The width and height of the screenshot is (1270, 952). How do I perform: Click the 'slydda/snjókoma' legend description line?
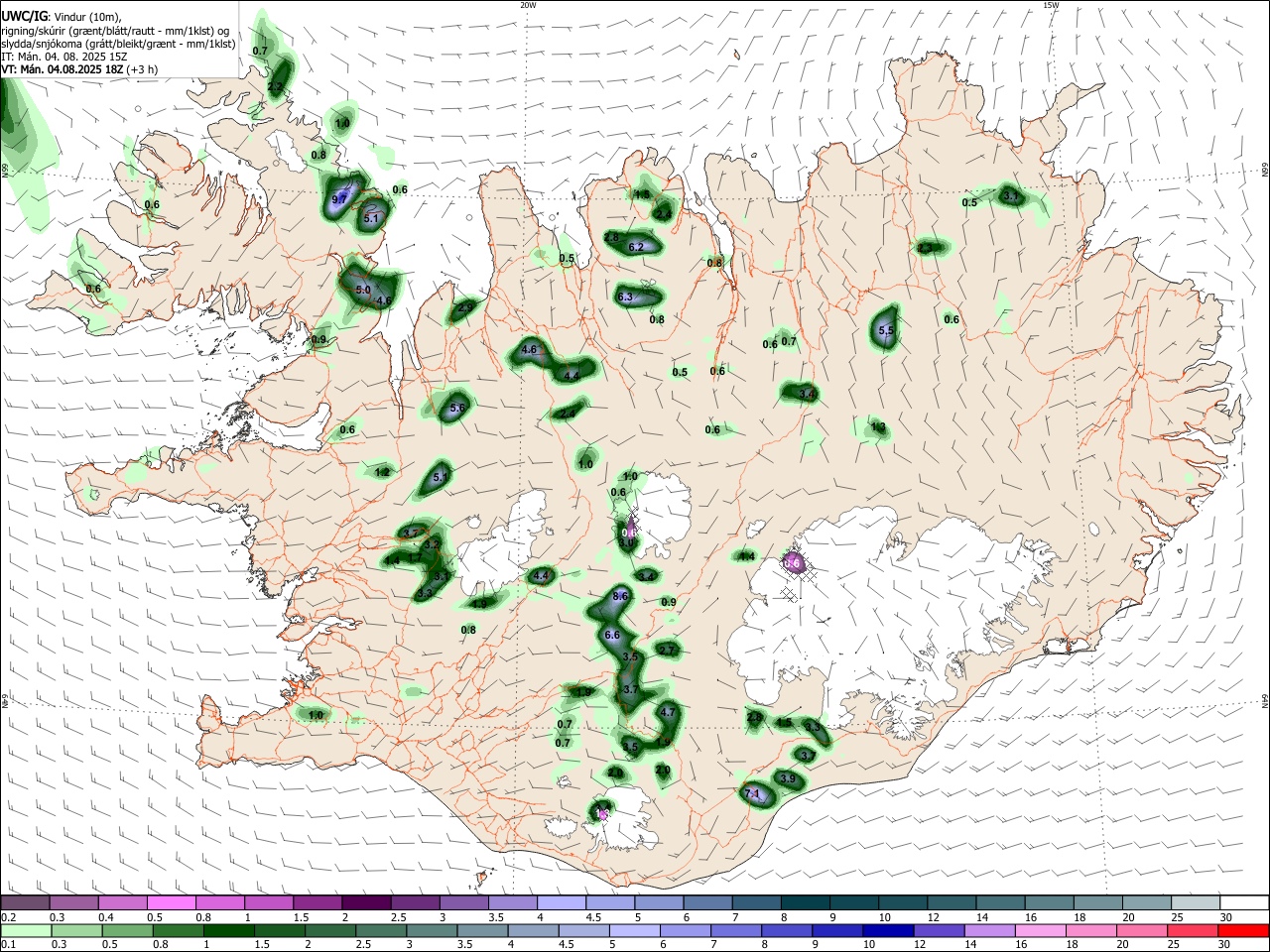pos(118,44)
